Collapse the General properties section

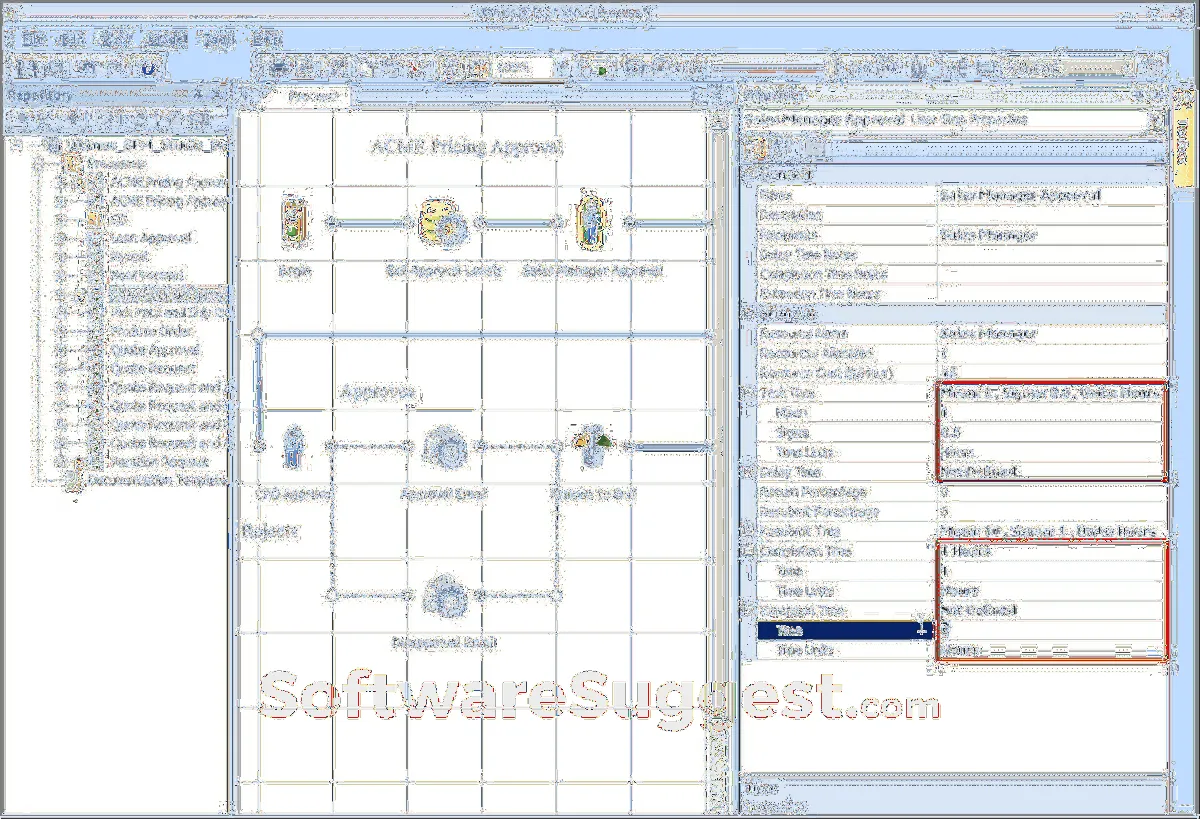coord(747,175)
